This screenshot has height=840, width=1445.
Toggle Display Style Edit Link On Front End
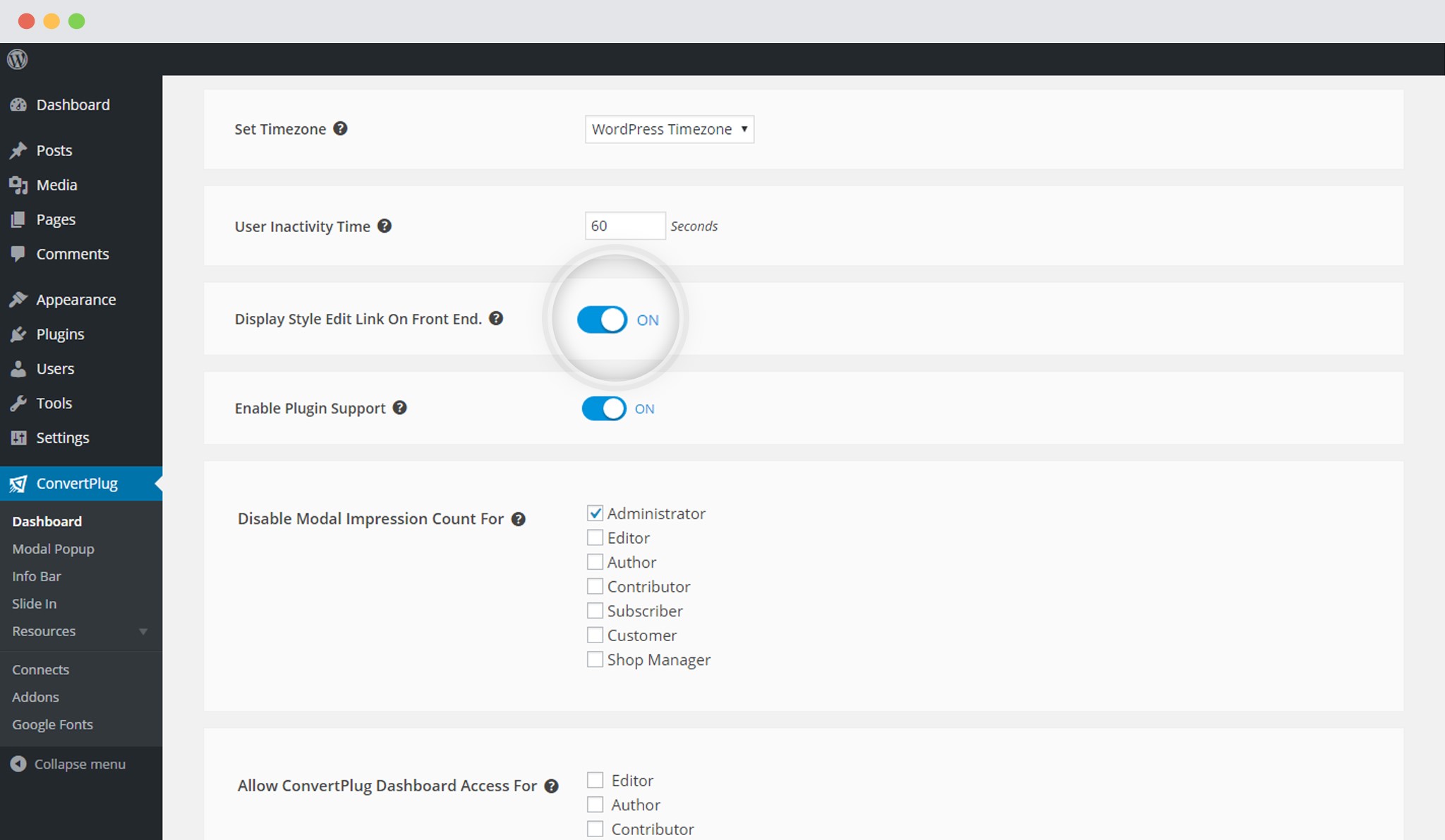[603, 319]
